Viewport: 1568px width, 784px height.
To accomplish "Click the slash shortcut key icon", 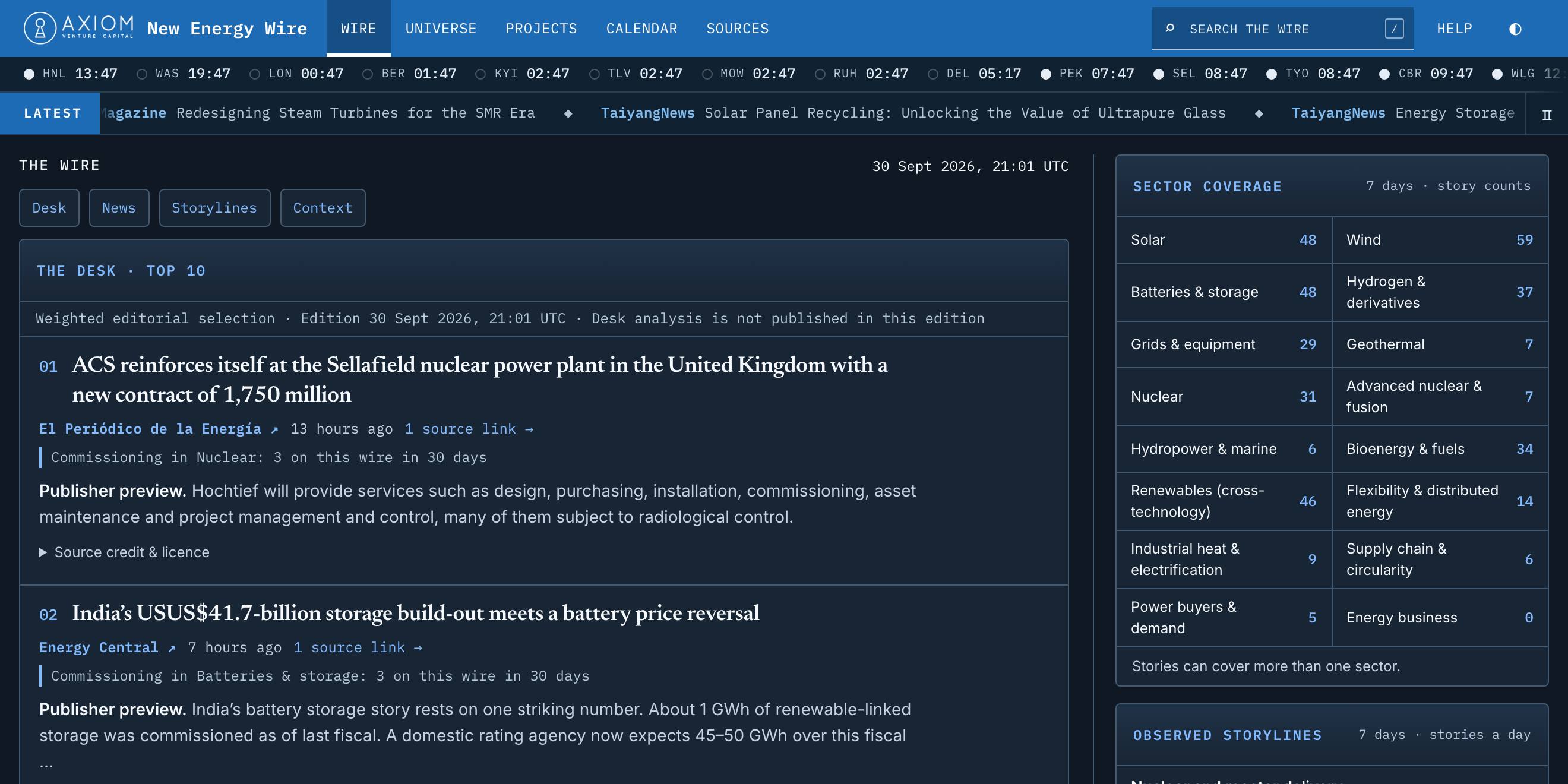I will click(x=1394, y=29).
